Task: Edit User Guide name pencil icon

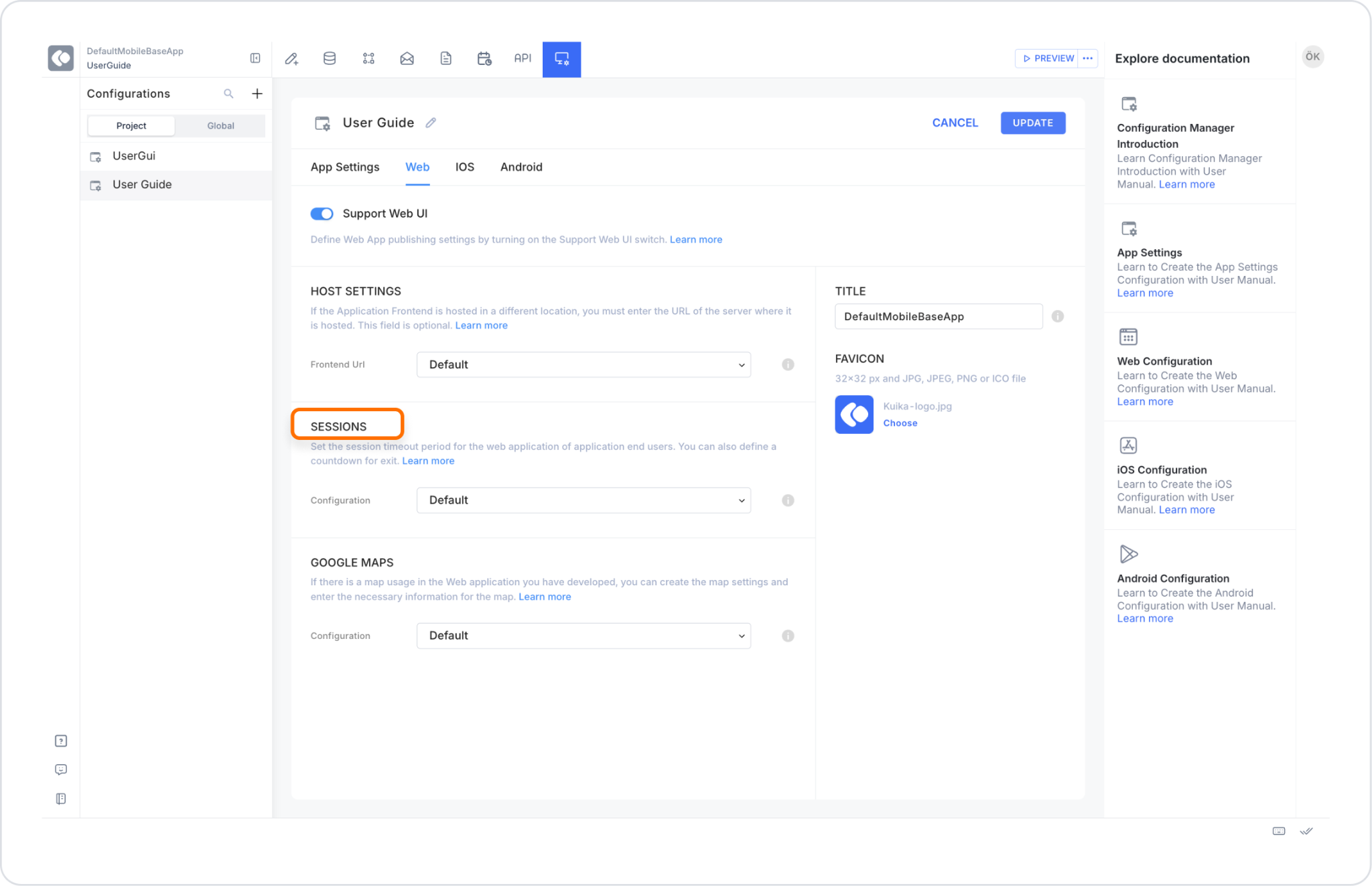Action: click(x=431, y=123)
